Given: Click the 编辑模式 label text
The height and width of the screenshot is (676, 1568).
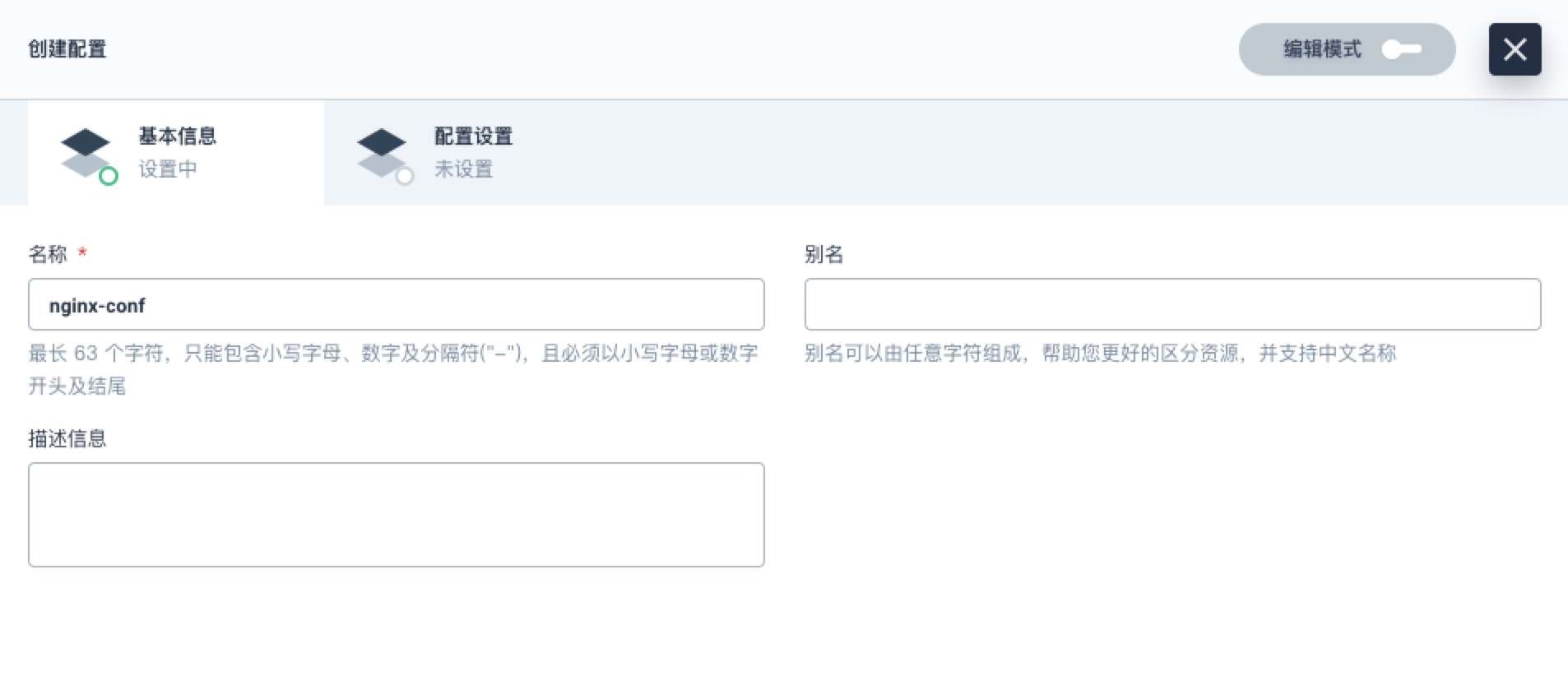Looking at the screenshot, I should pyautogui.click(x=1322, y=49).
